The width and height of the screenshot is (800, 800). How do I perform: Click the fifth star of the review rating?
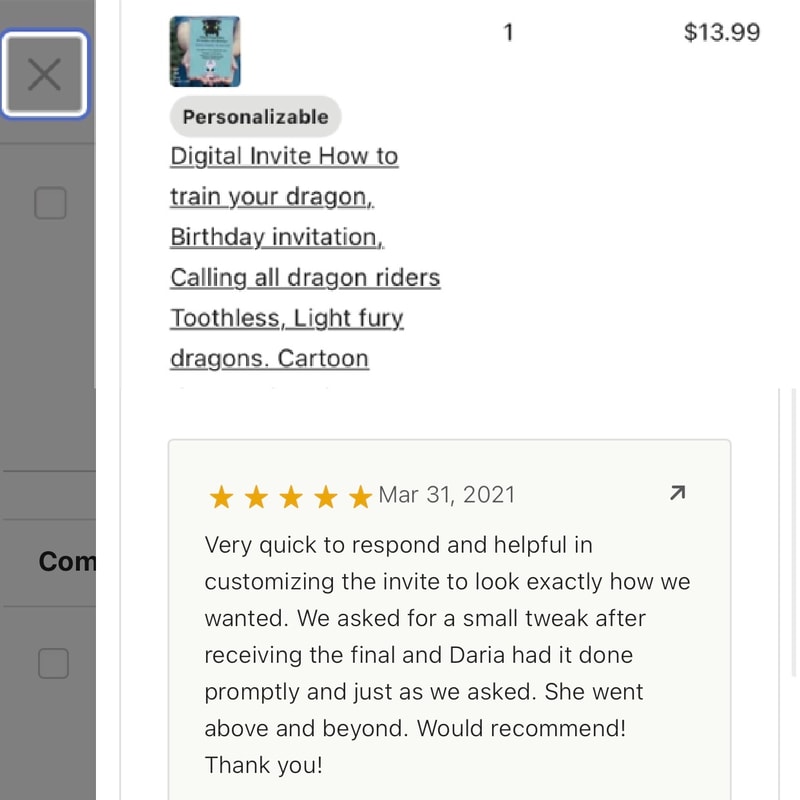360,497
